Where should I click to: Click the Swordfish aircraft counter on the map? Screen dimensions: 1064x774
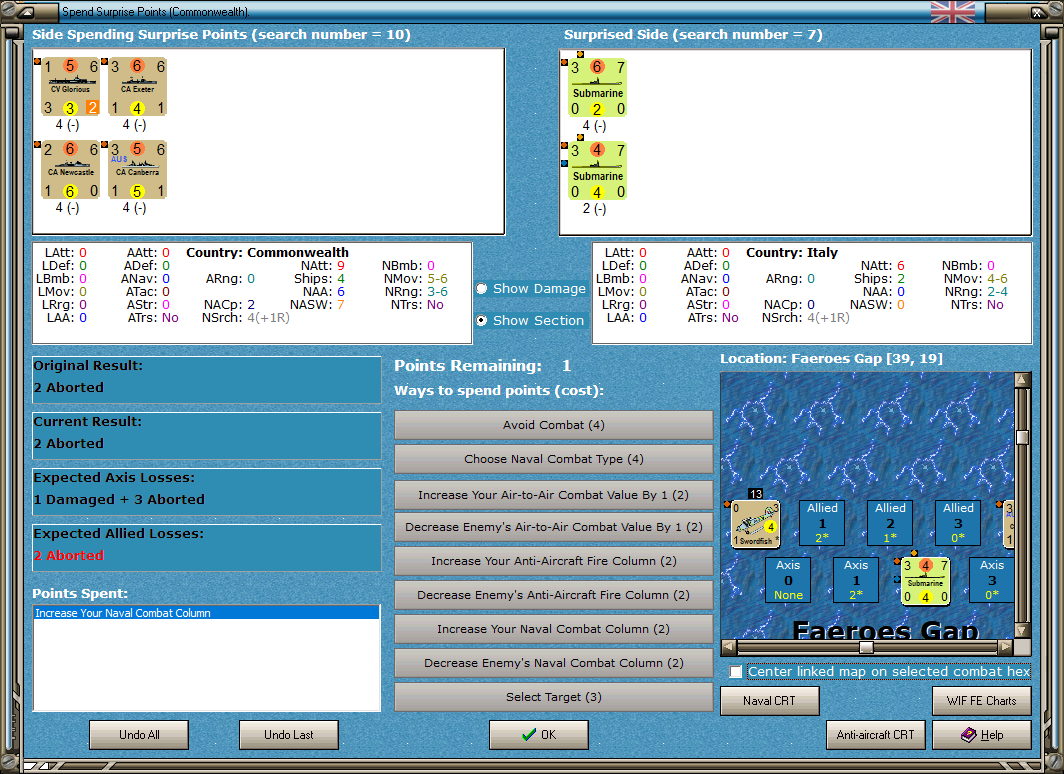pos(755,523)
